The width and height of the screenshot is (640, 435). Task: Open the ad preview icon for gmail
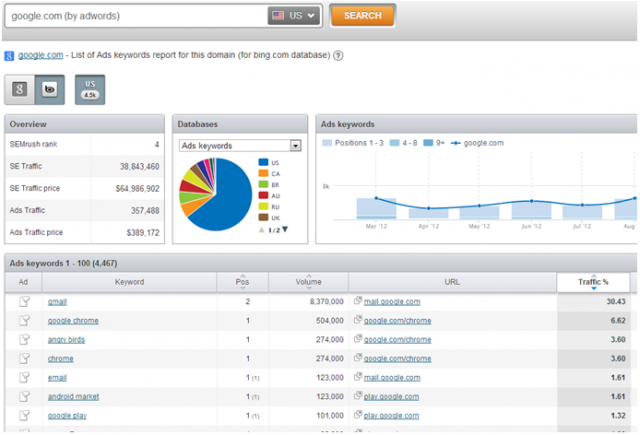coord(24,301)
